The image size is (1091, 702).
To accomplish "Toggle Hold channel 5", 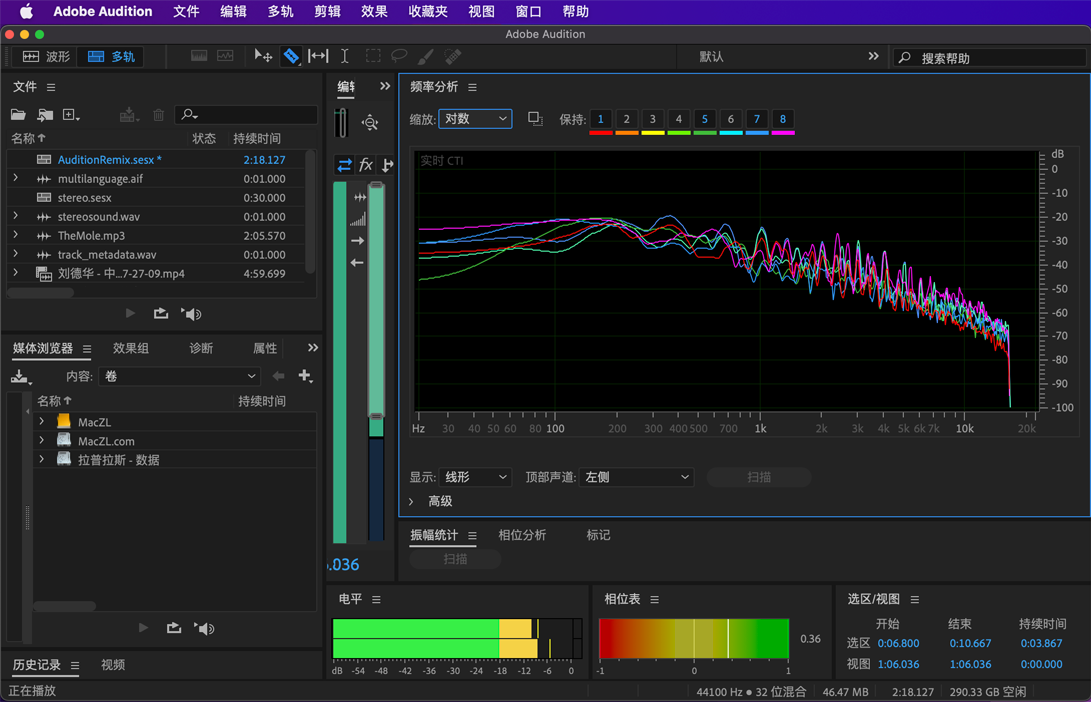I will point(704,118).
